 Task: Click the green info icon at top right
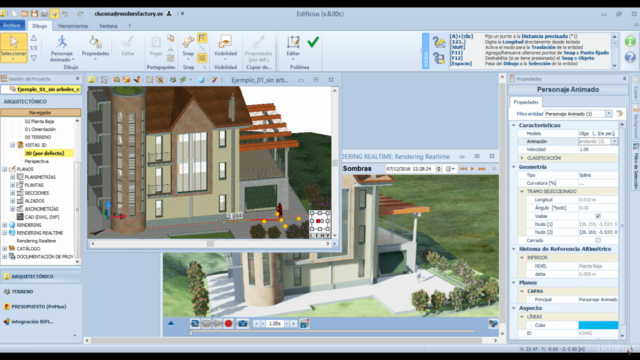click(x=630, y=41)
